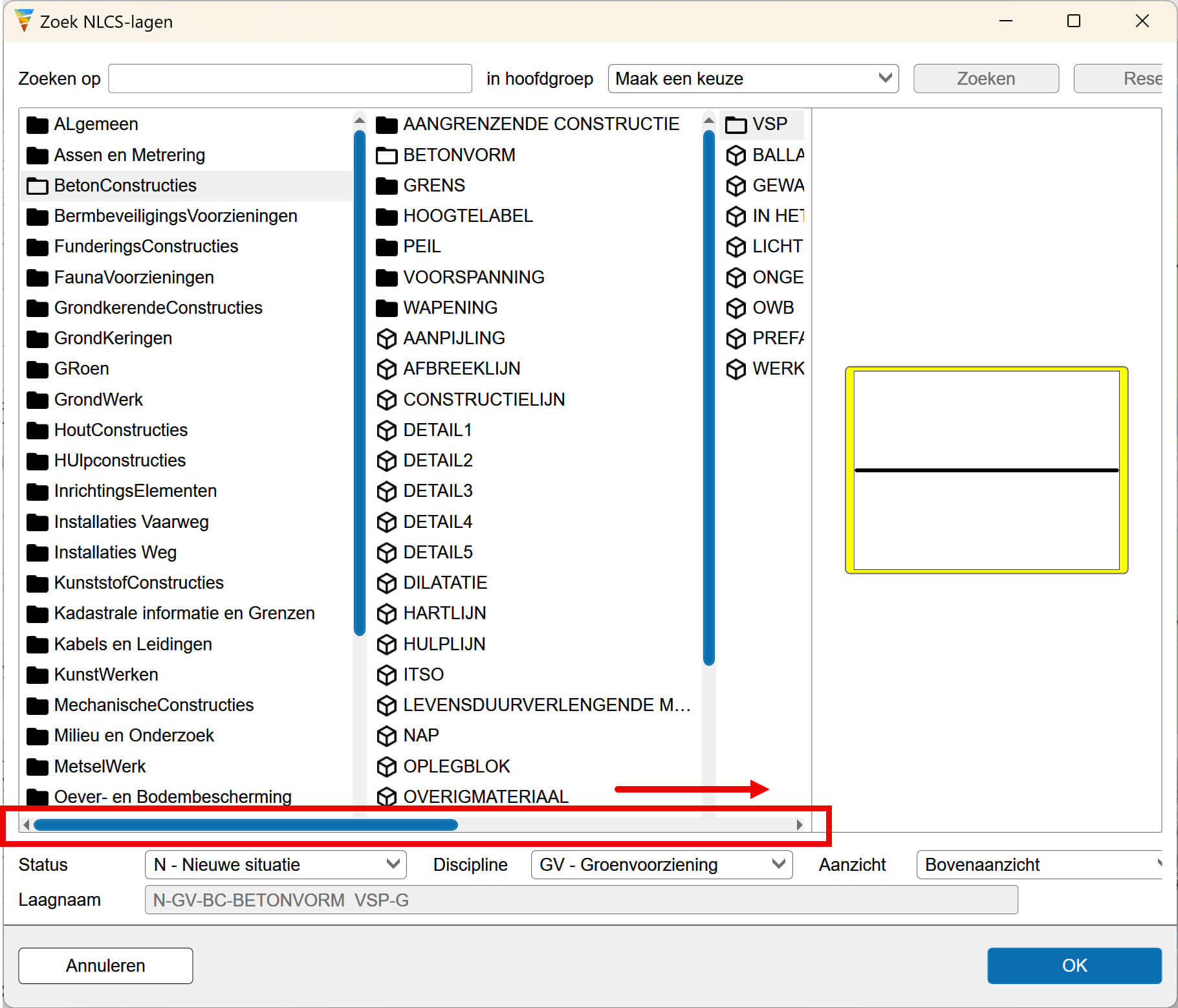Select the HARTLIJN layer icon
Viewport: 1178px width, 1008px height.
coord(387,613)
